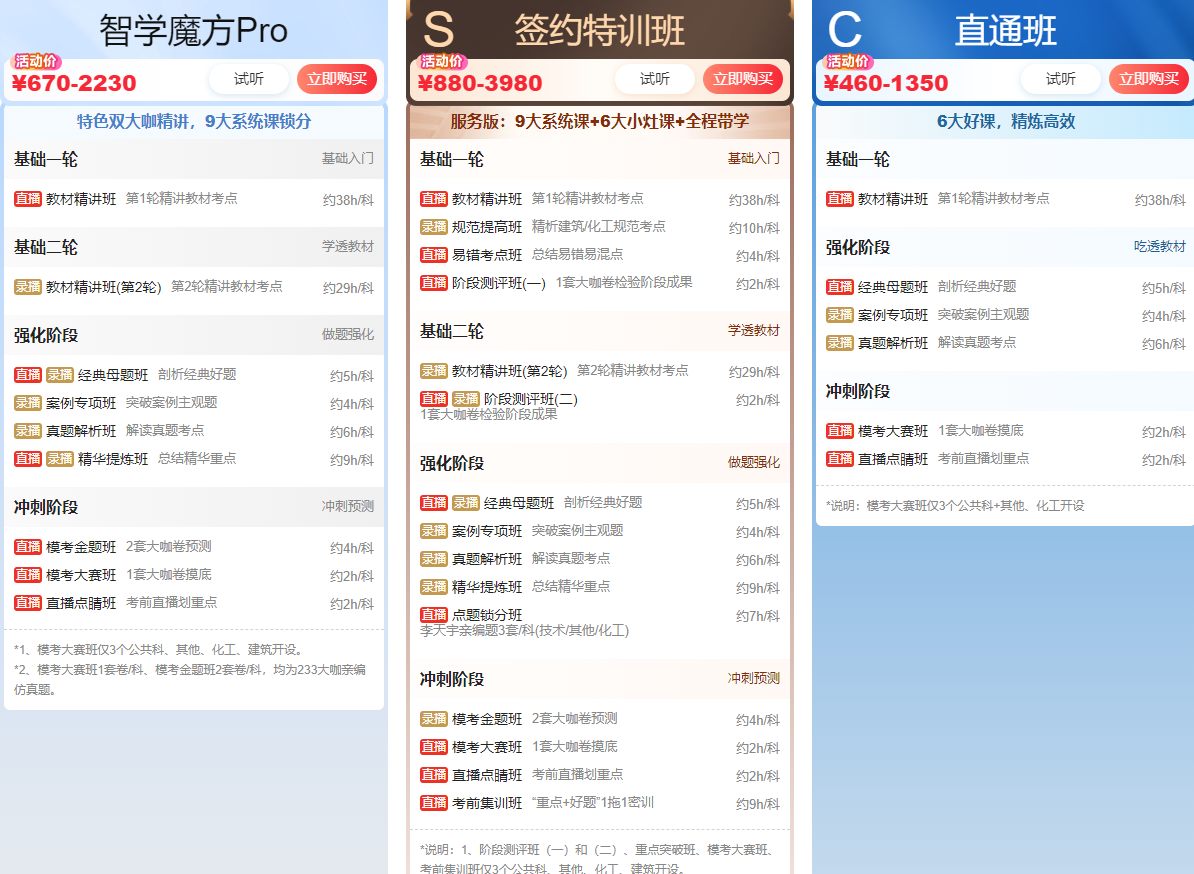Click 试听 button under 智学魔方Pro
The height and width of the screenshot is (874, 1194).
click(x=249, y=79)
